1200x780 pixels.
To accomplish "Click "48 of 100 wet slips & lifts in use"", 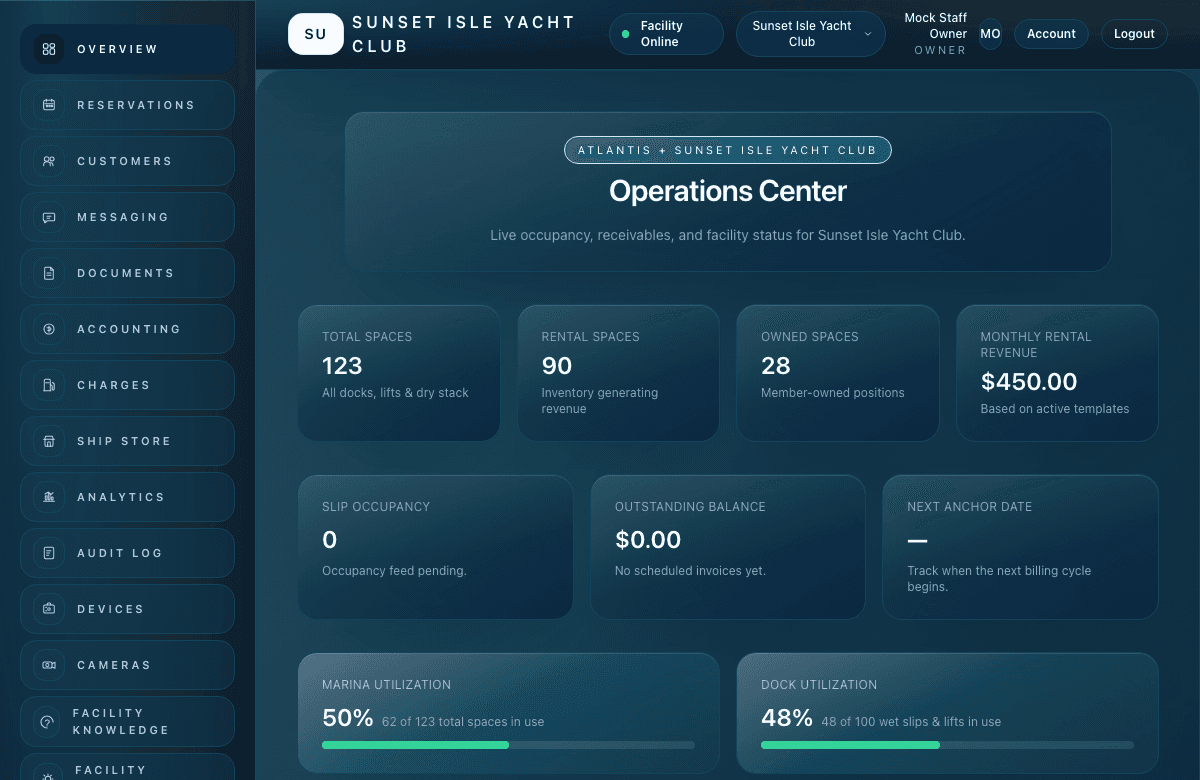I will click(911, 721).
